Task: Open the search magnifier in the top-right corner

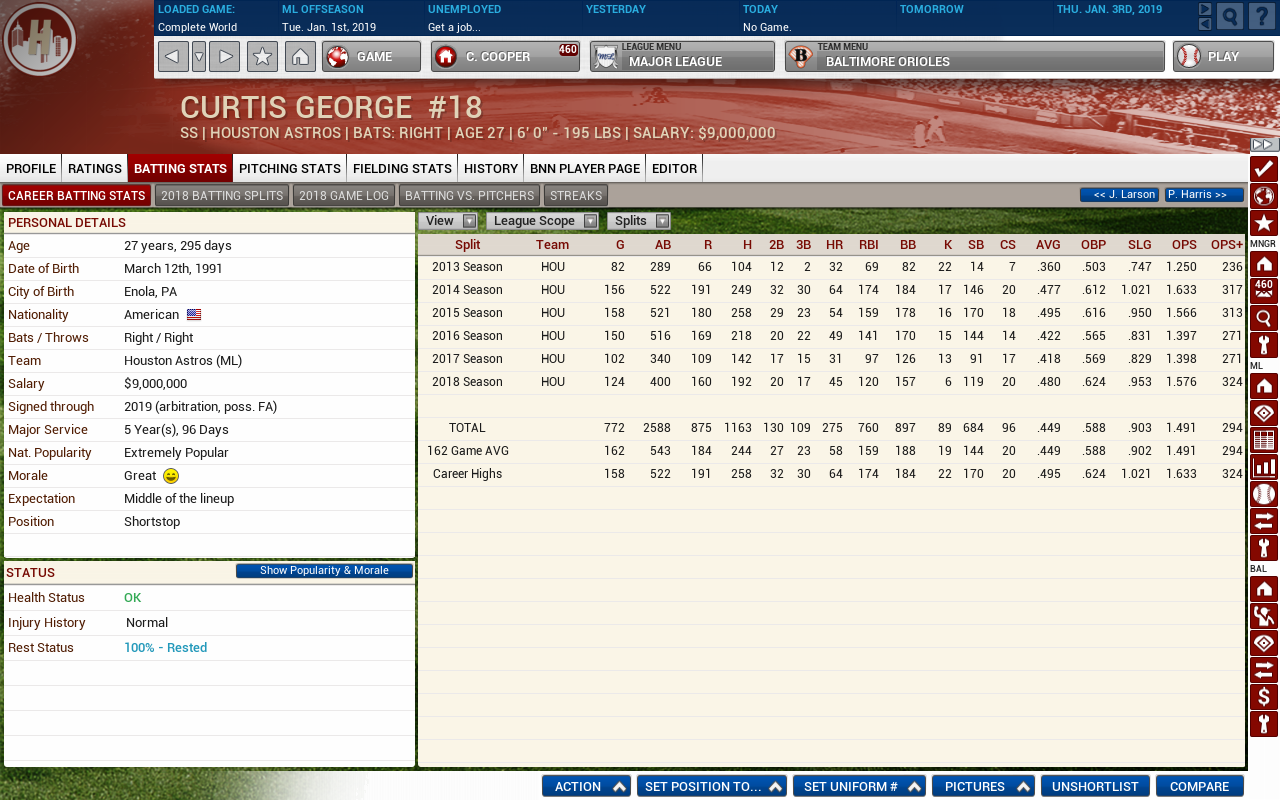Action: 1230,16
